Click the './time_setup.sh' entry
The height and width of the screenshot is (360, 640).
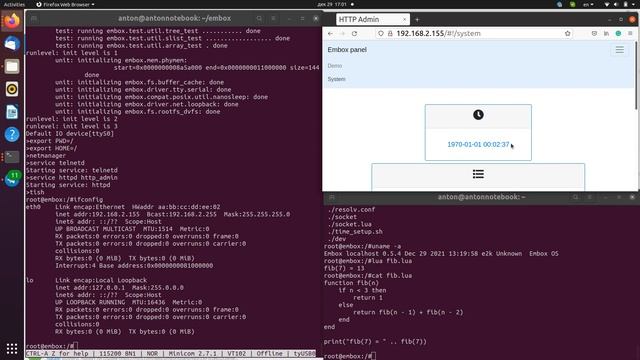tap(355, 231)
